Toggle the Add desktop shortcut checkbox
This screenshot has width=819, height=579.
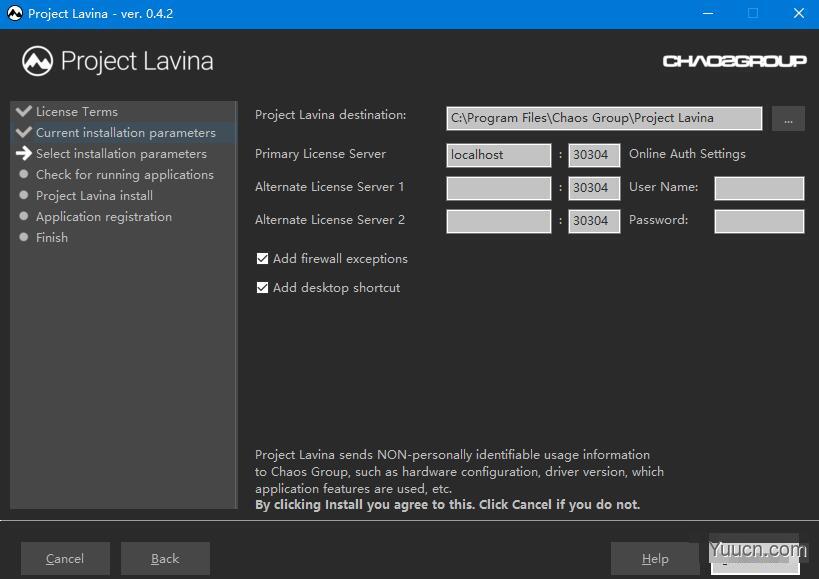tap(262, 288)
